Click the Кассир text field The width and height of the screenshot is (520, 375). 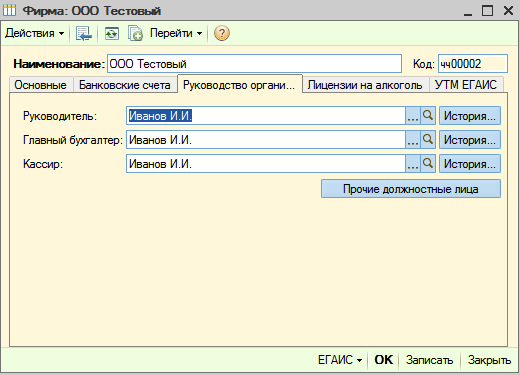click(266, 164)
